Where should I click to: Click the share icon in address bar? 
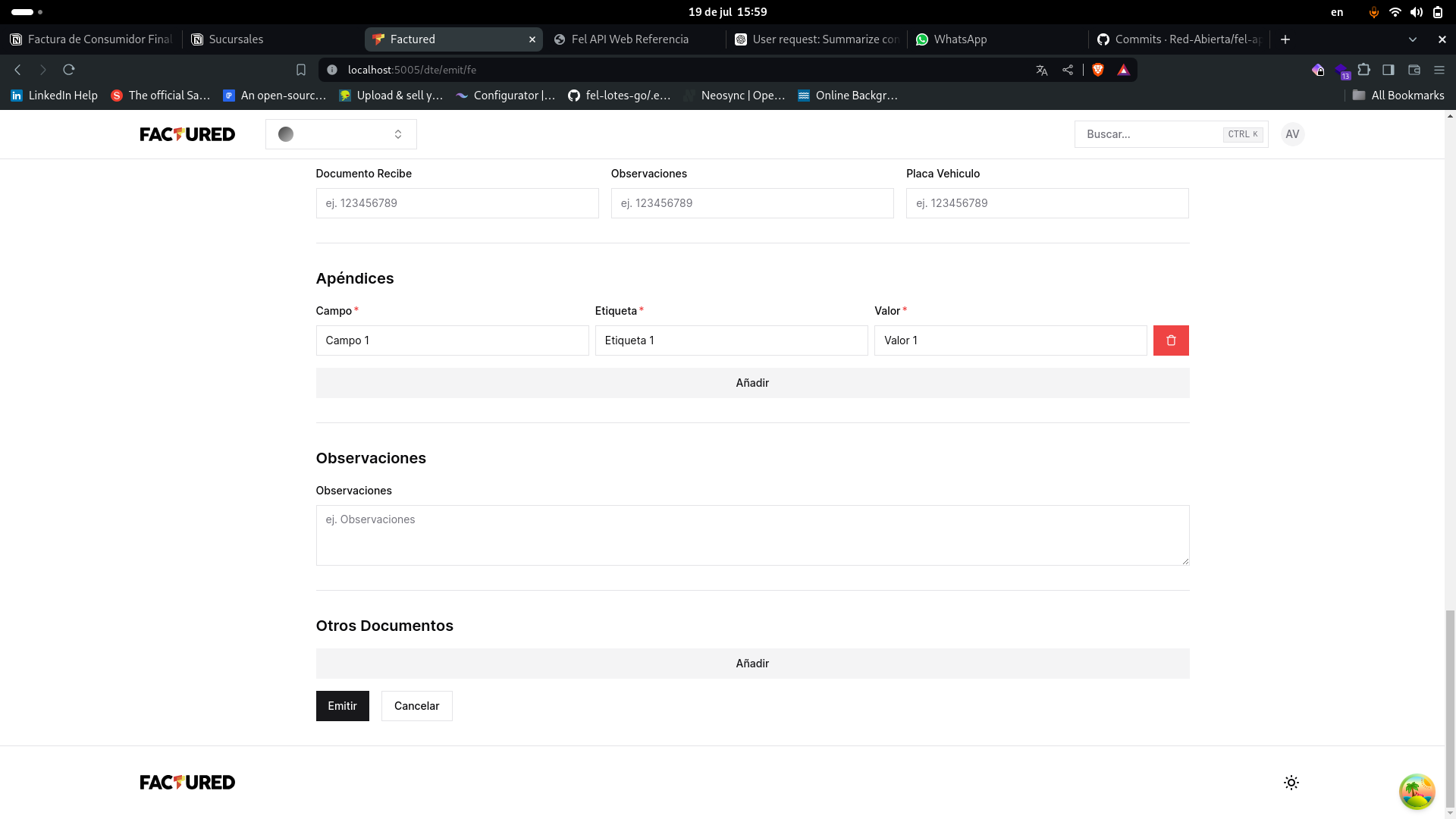(1068, 70)
